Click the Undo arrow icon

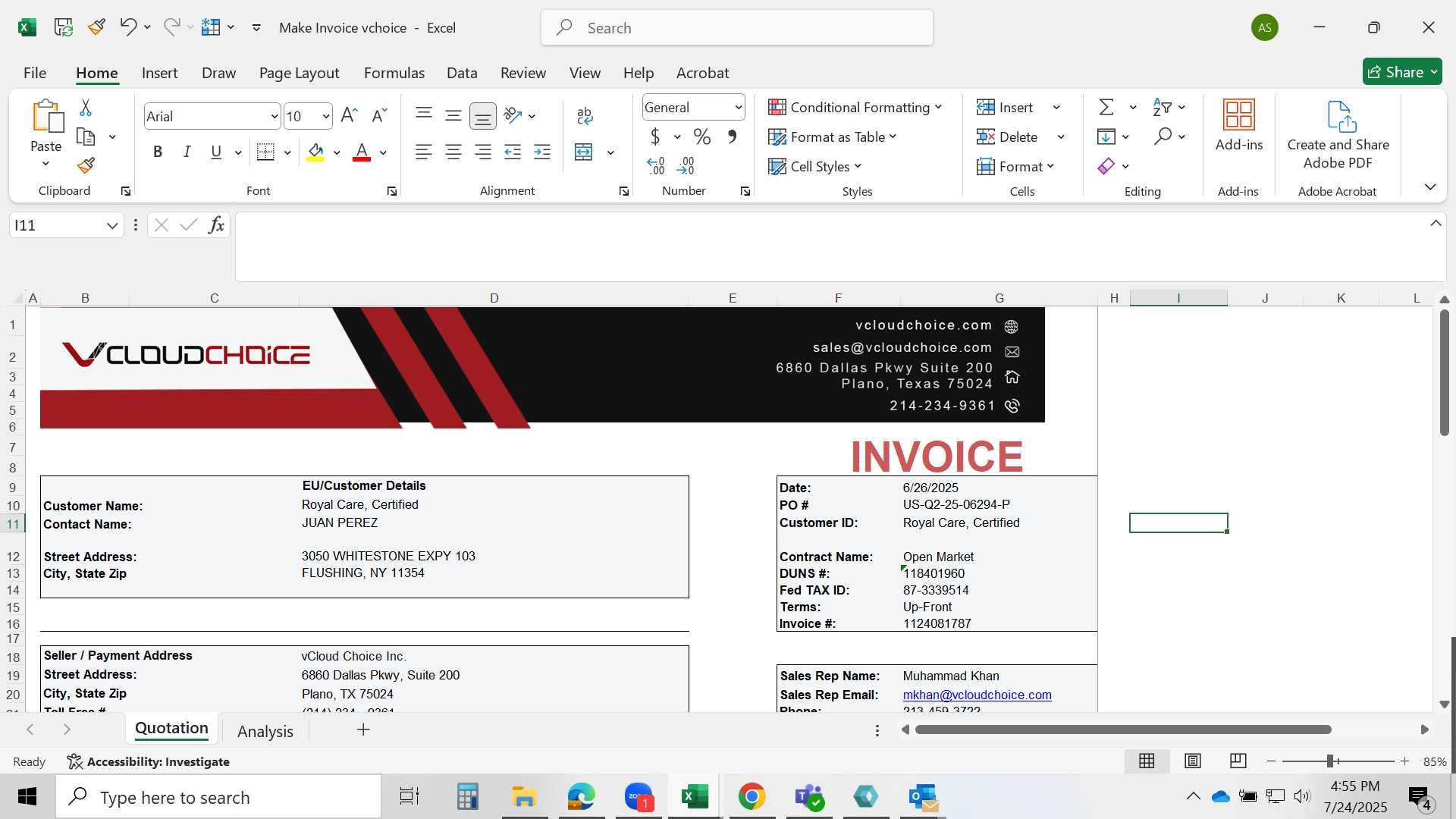coord(127,27)
